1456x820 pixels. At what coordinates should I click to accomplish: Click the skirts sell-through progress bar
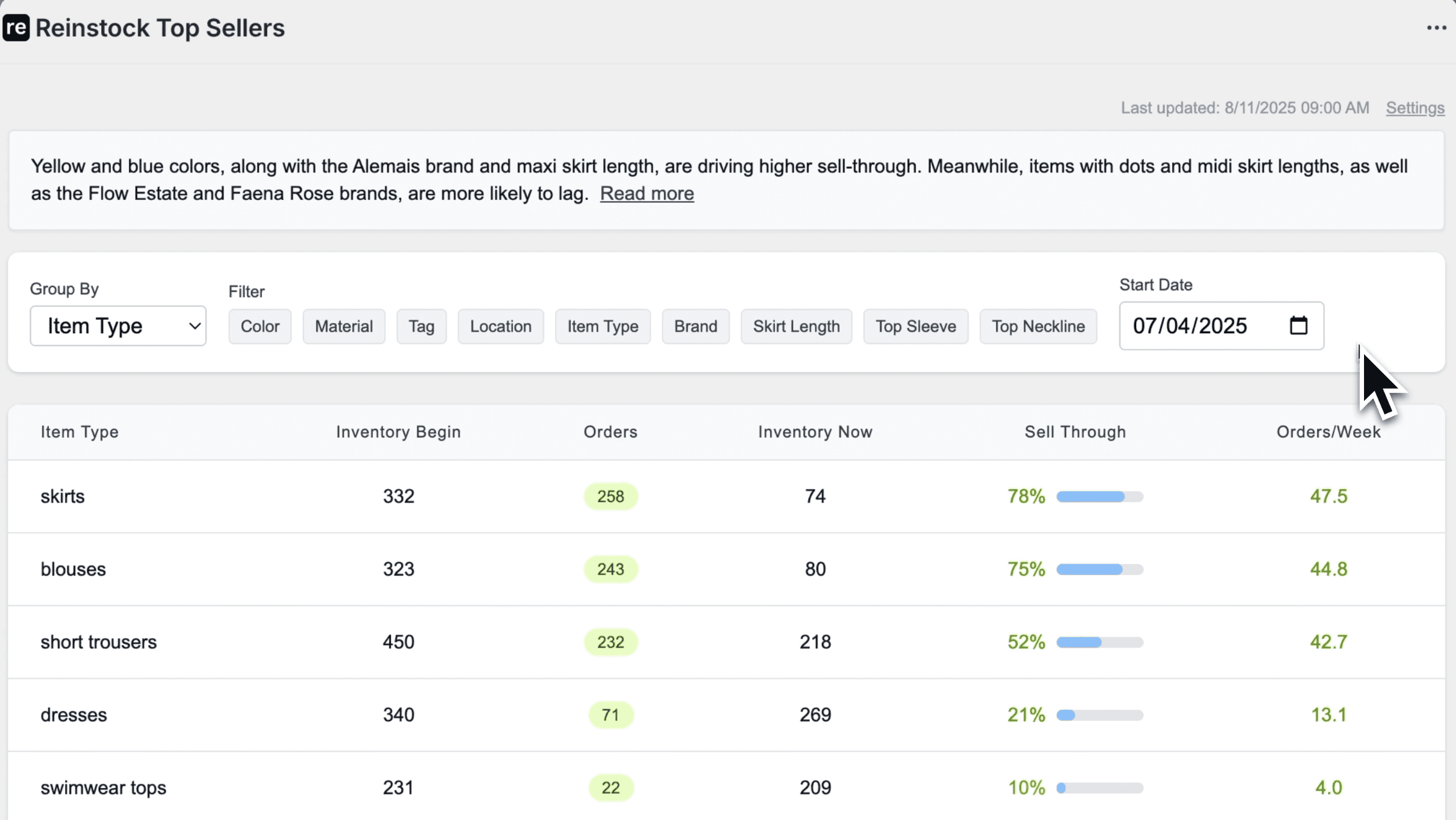pos(1099,497)
